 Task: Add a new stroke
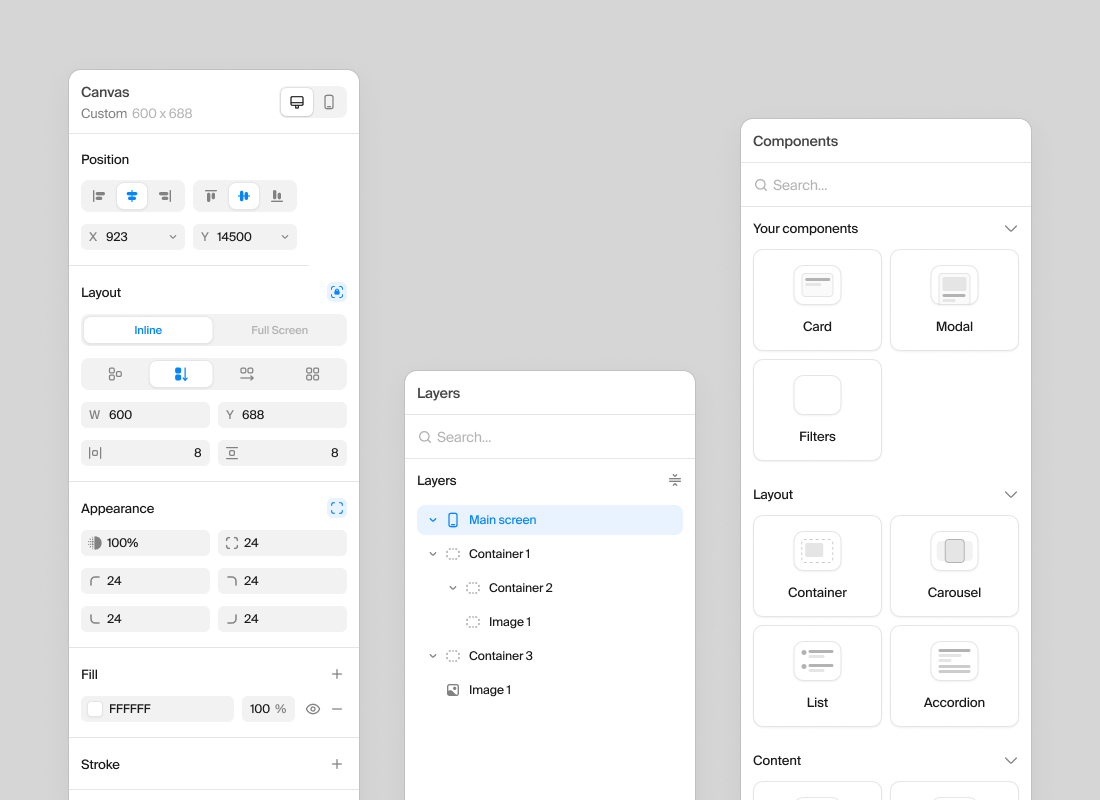(x=337, y=765)
